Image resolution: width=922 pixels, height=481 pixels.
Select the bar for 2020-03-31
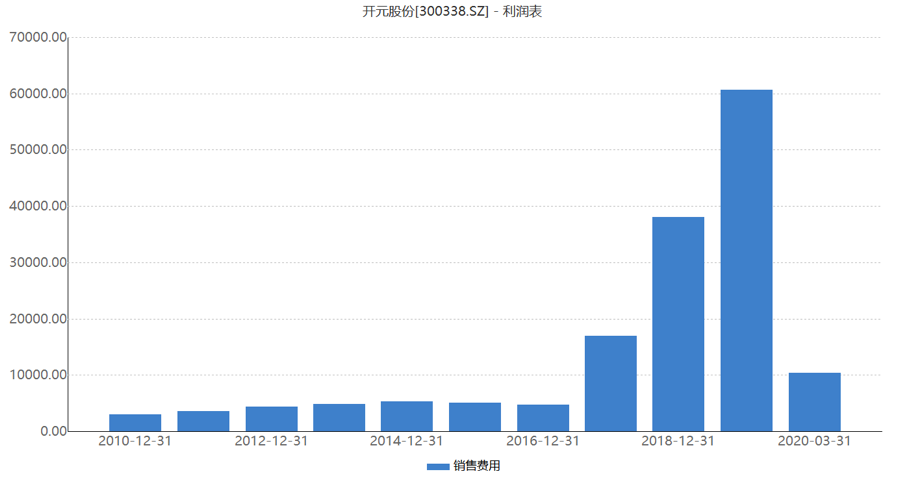coord(814,402)
